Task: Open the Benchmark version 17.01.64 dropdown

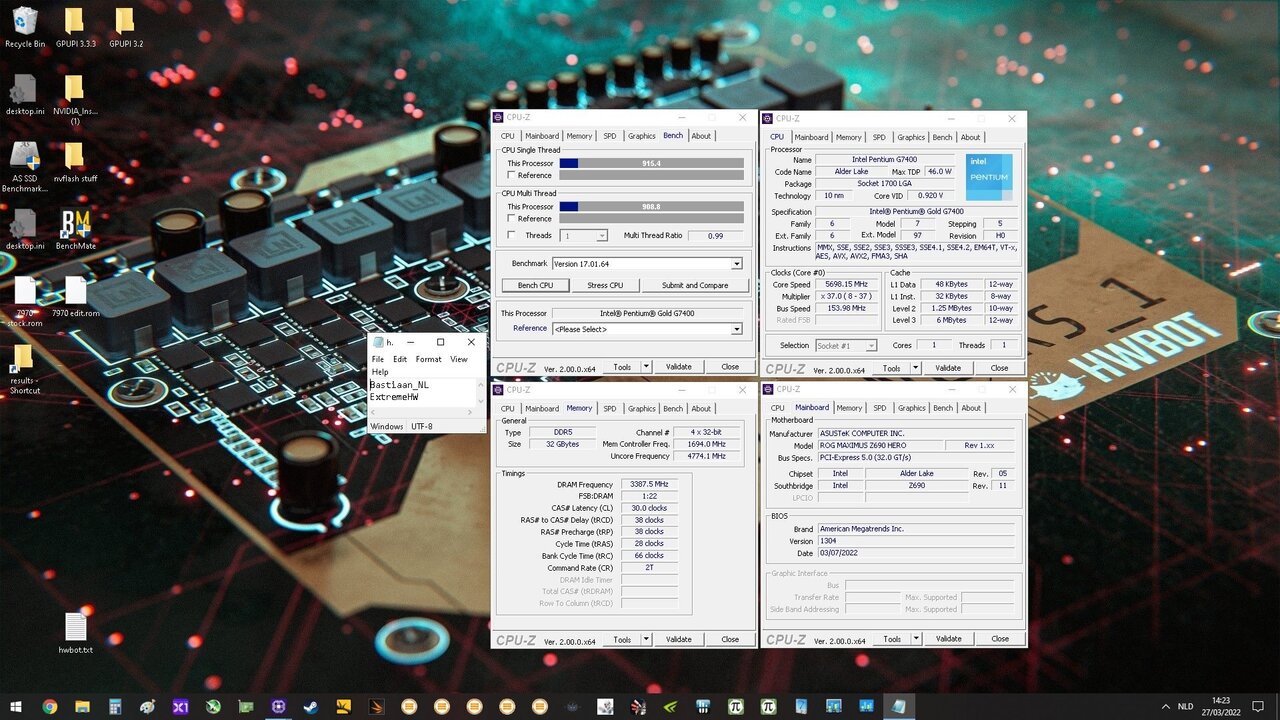Action: coord(736,263)
